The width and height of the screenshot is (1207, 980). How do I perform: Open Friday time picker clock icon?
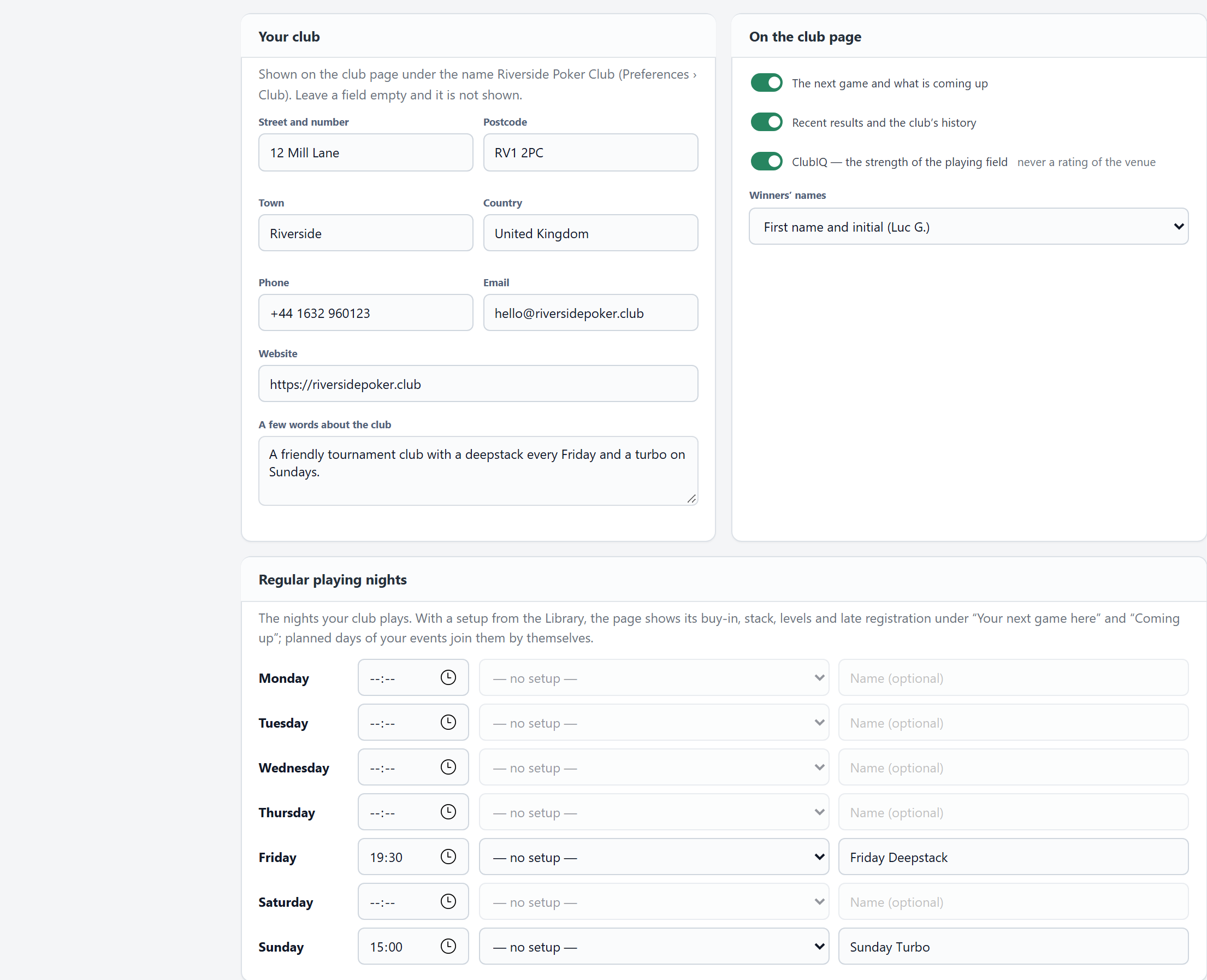448,857
